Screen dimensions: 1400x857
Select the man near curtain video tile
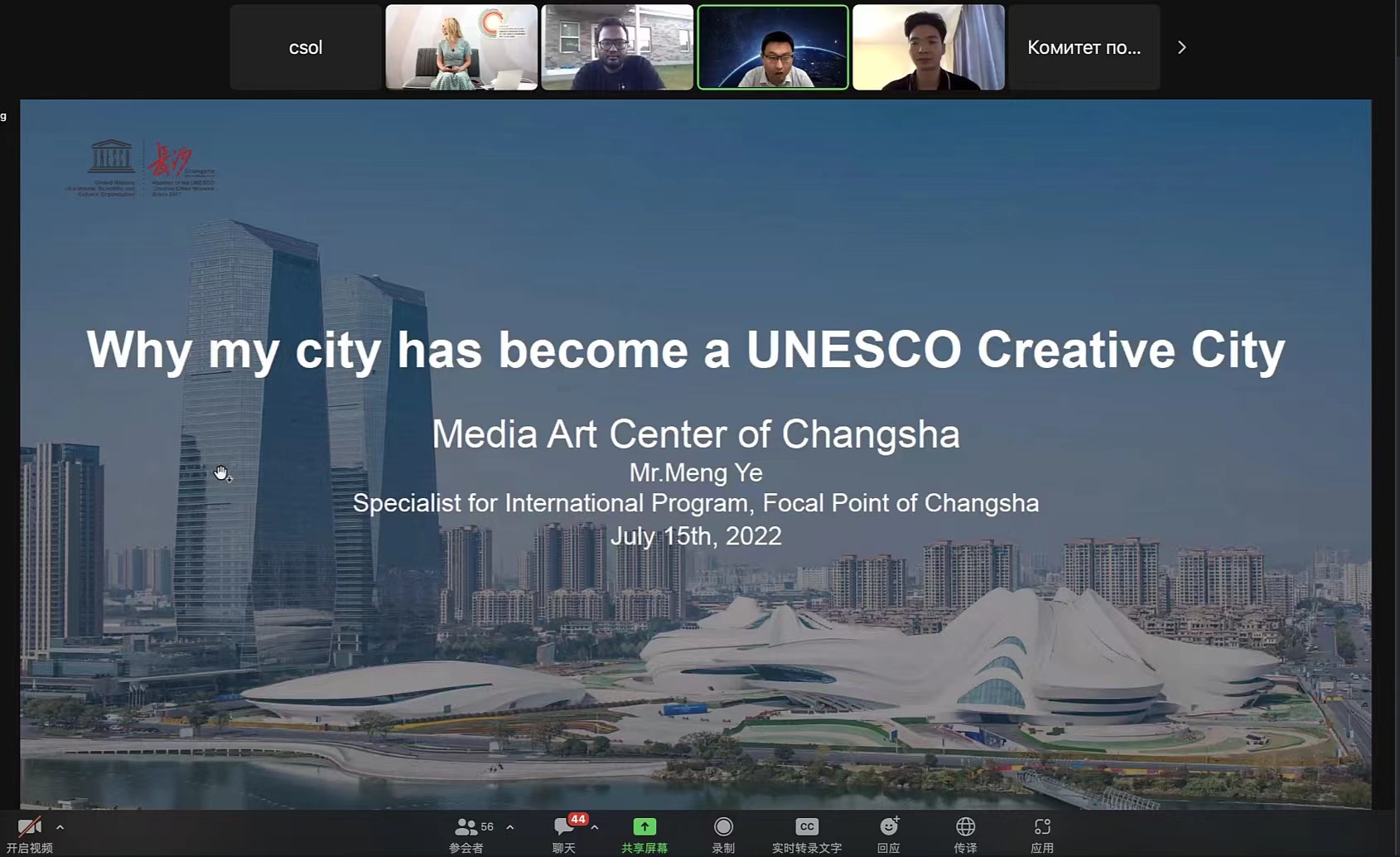pos(929,47)
